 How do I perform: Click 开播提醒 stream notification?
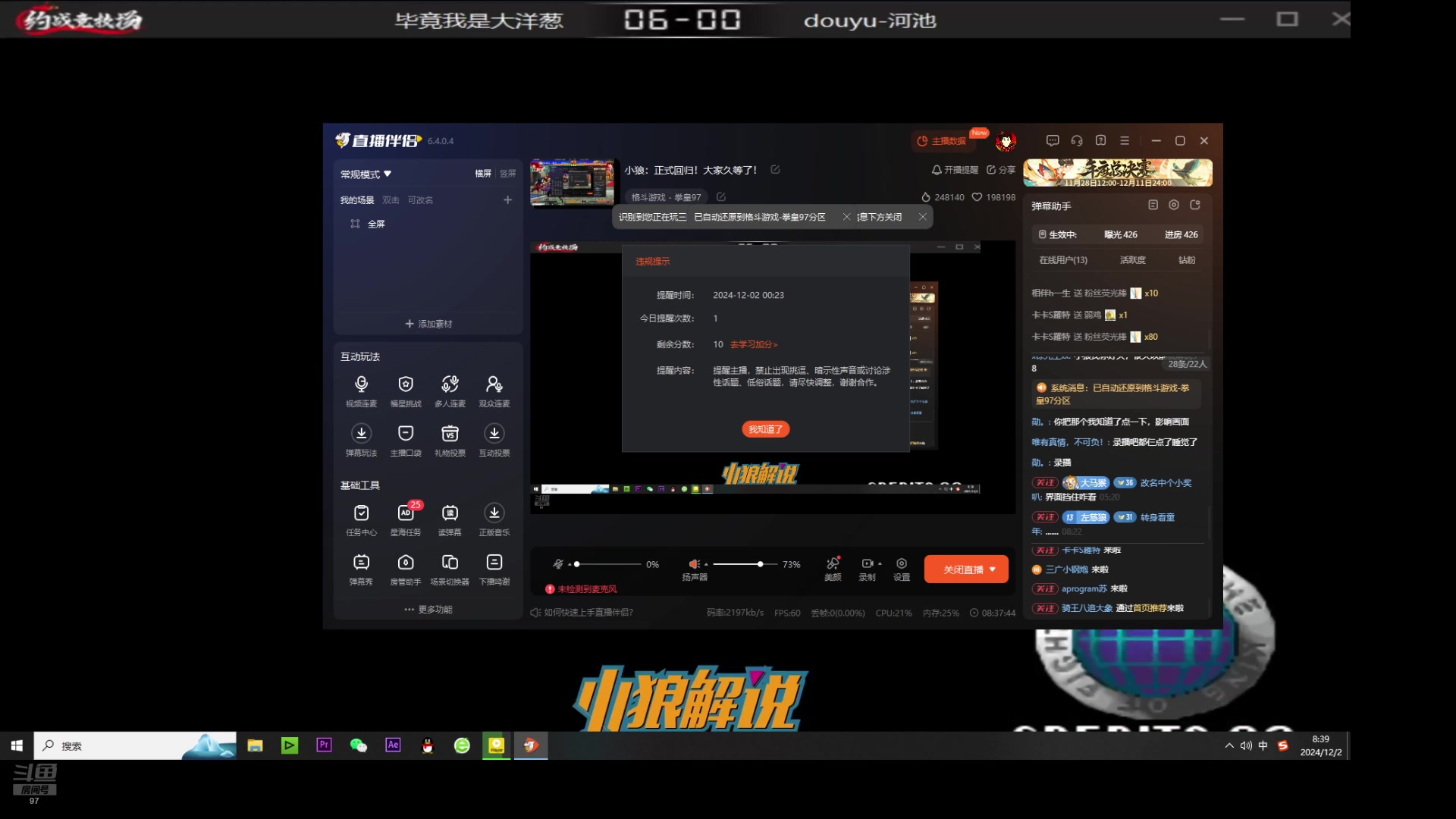[955, 170]
